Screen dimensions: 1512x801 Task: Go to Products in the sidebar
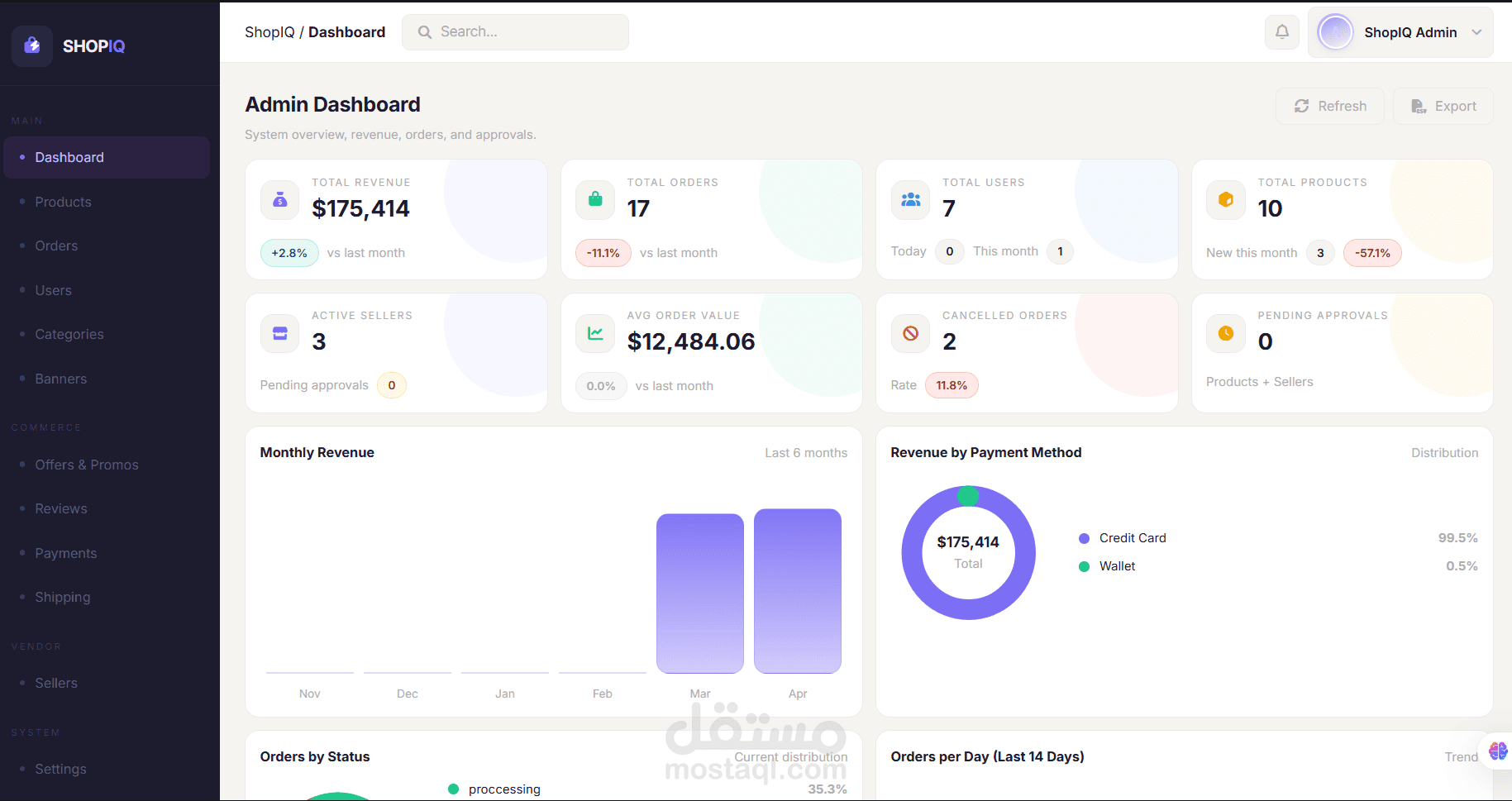pos(107,202)
